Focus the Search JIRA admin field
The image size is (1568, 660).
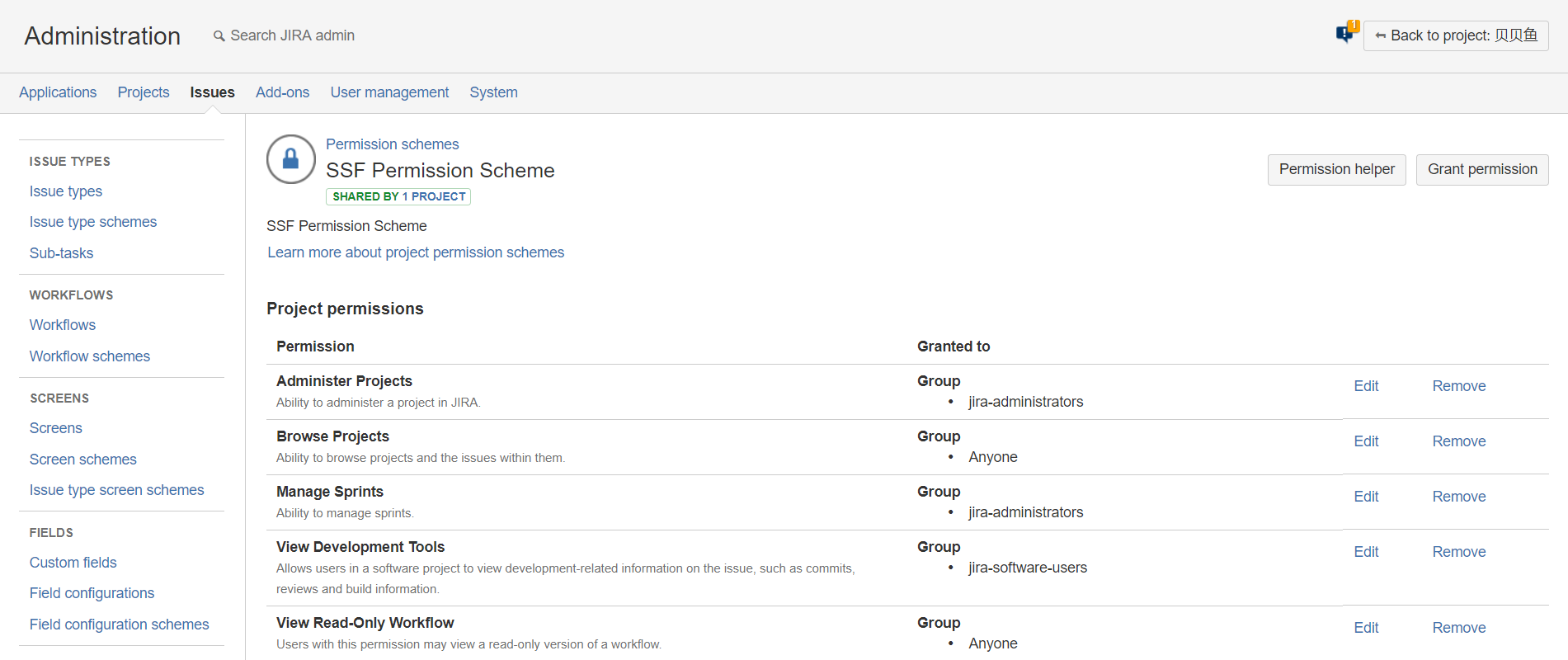tap(292, 35)
